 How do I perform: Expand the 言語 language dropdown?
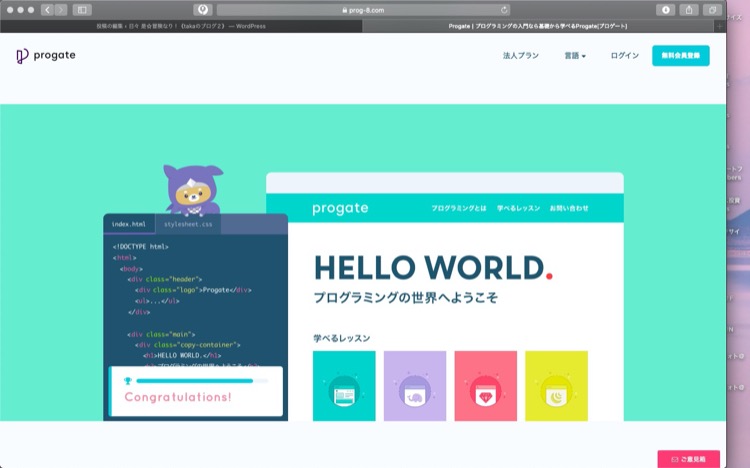[575, 56]
